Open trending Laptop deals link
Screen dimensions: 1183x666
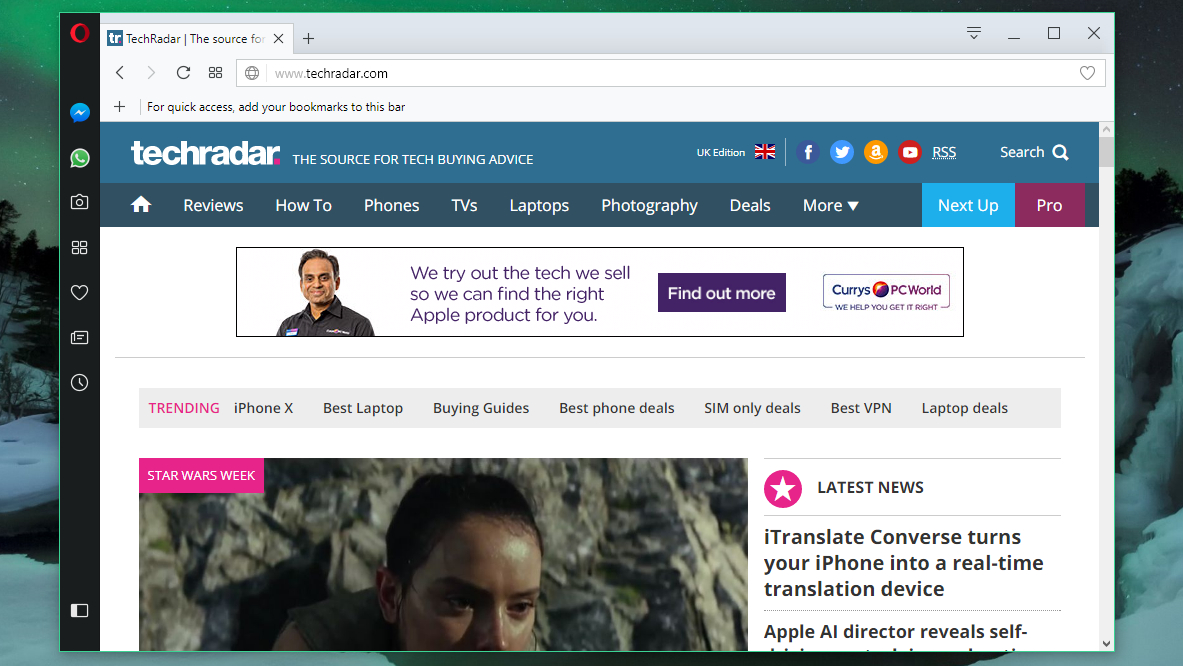[x=964, y=408]
